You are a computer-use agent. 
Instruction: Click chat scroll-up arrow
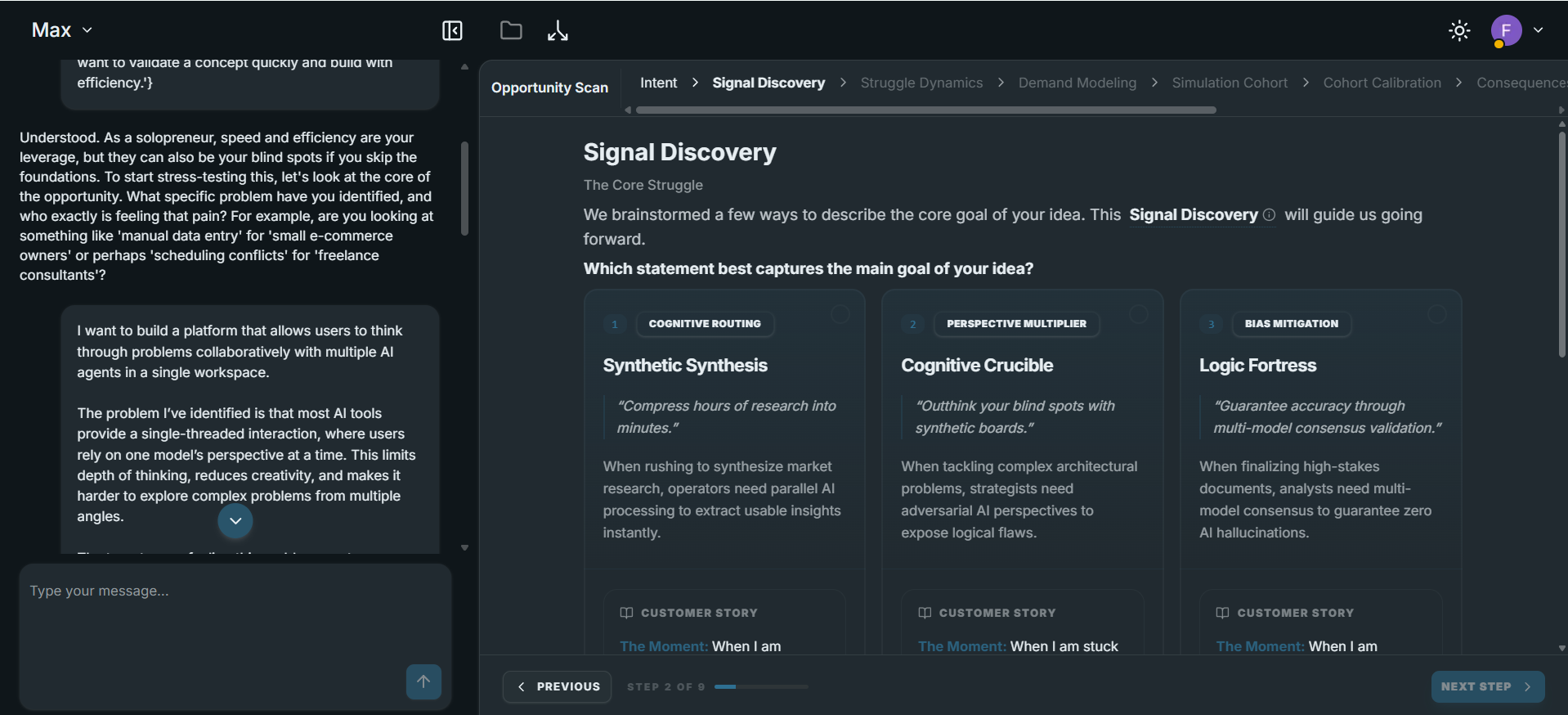coord(464,67)
